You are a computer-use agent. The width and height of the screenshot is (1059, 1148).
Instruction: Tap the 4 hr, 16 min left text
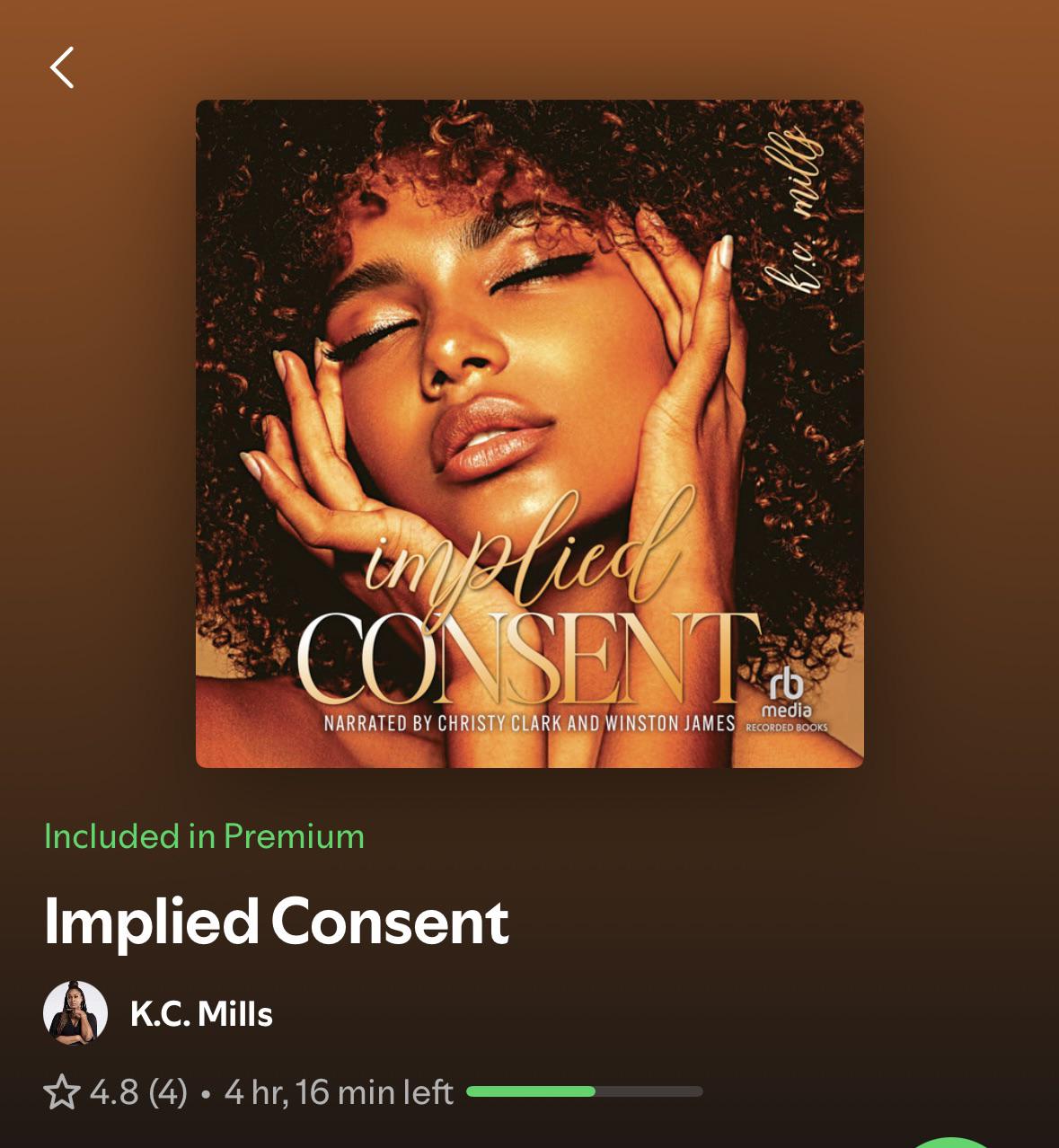pos(339,1092)
